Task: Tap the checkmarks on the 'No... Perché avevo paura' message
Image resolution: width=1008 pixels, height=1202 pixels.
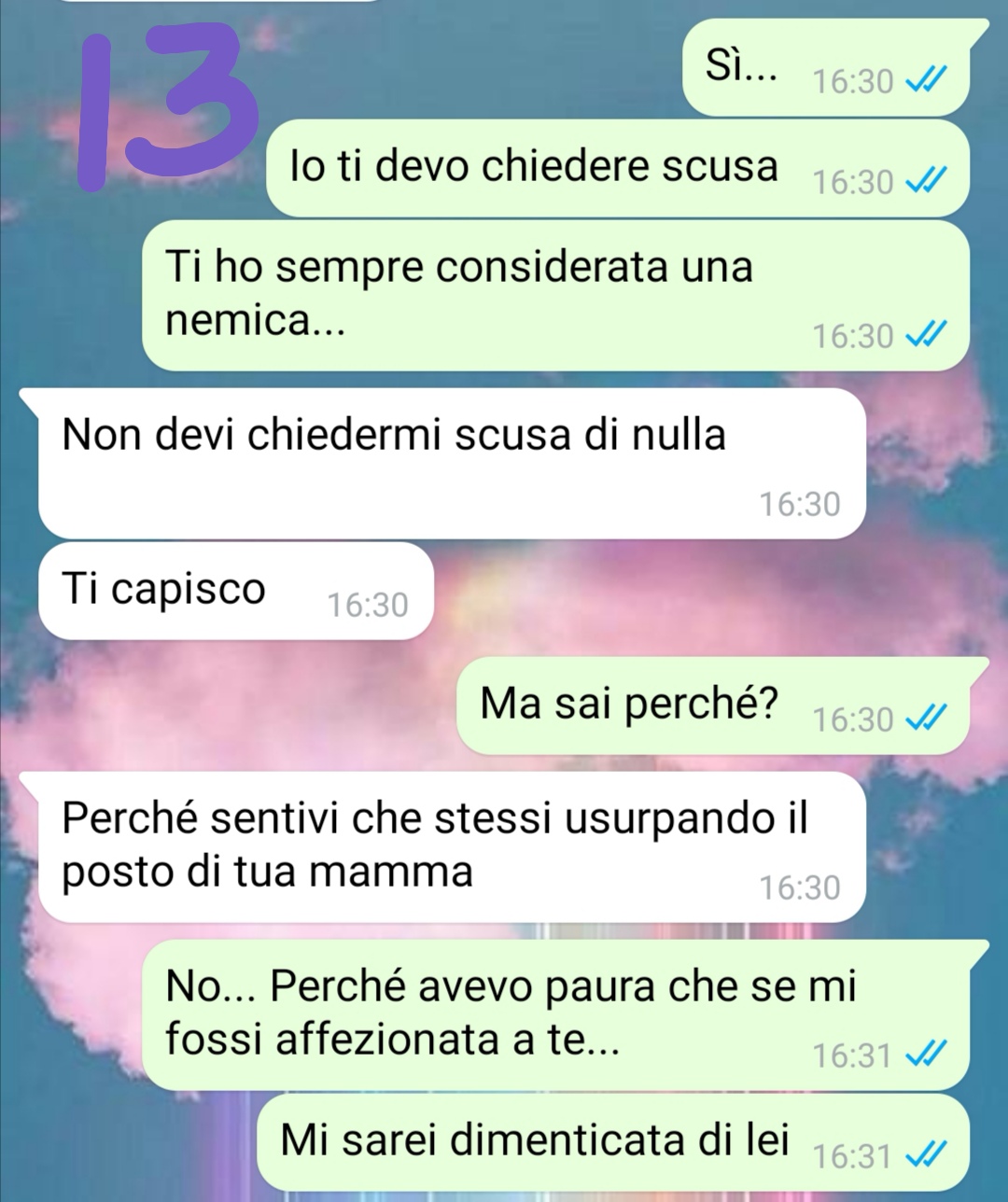Action: [927, 1055]
